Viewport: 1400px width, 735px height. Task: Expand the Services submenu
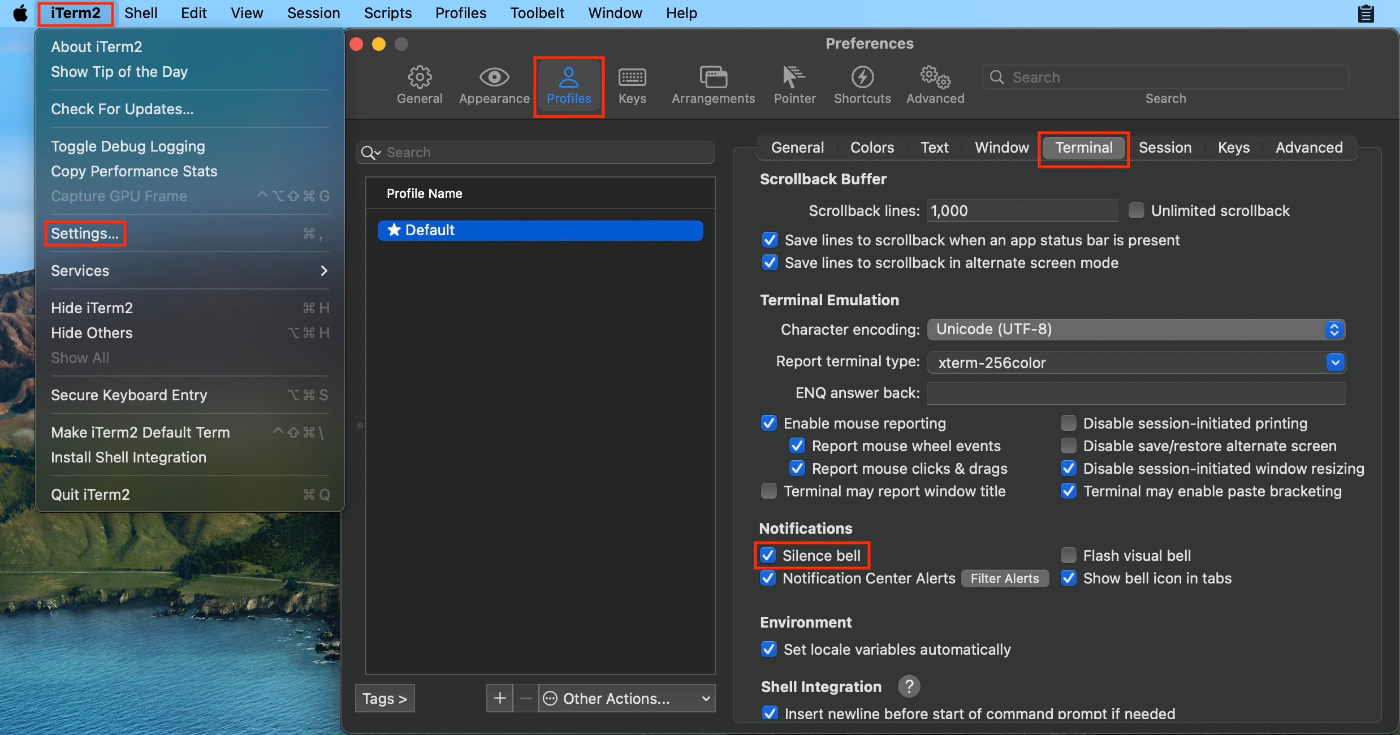point(190,271)
